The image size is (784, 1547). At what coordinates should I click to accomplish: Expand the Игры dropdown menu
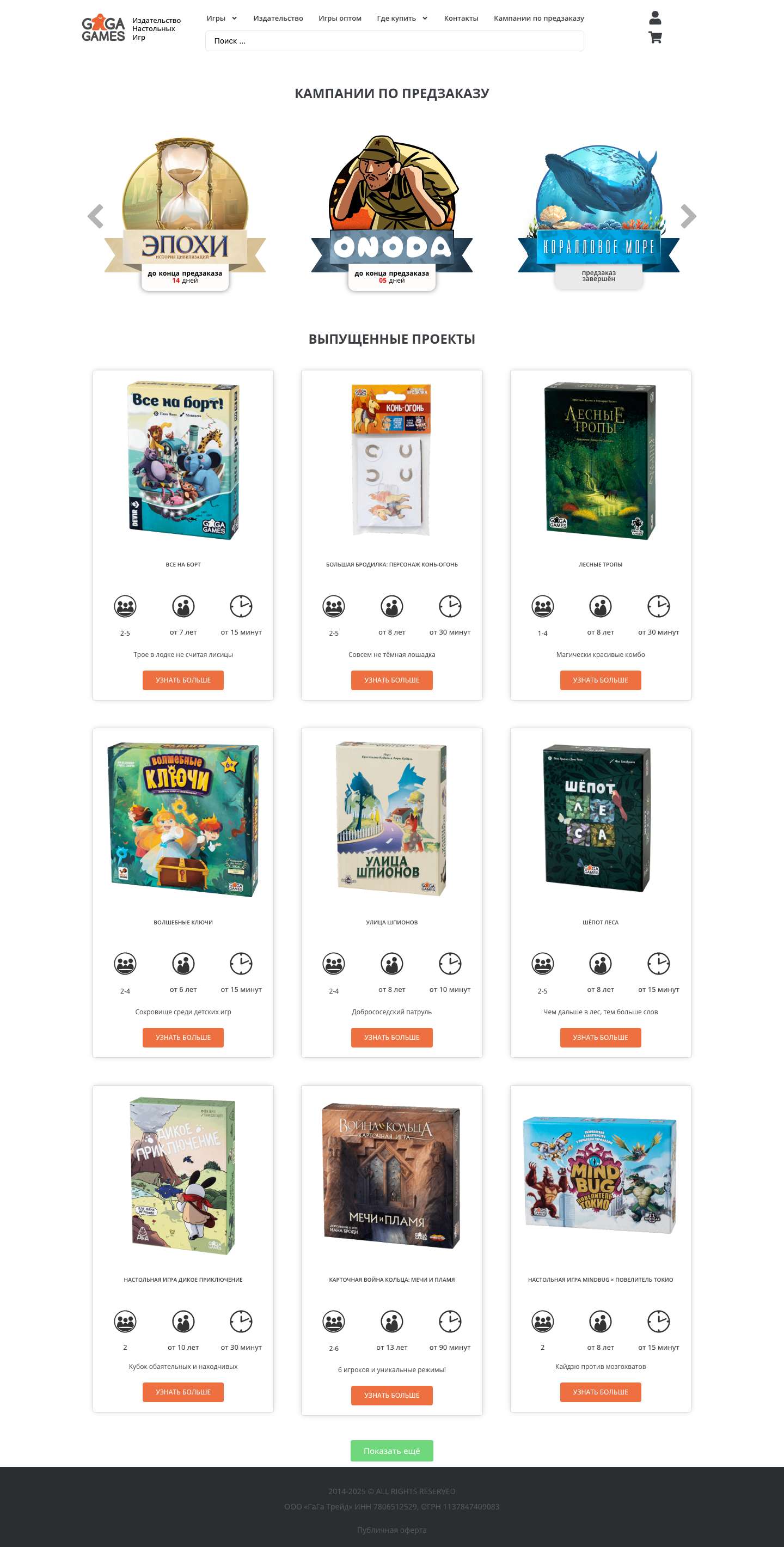pos(222,18)
